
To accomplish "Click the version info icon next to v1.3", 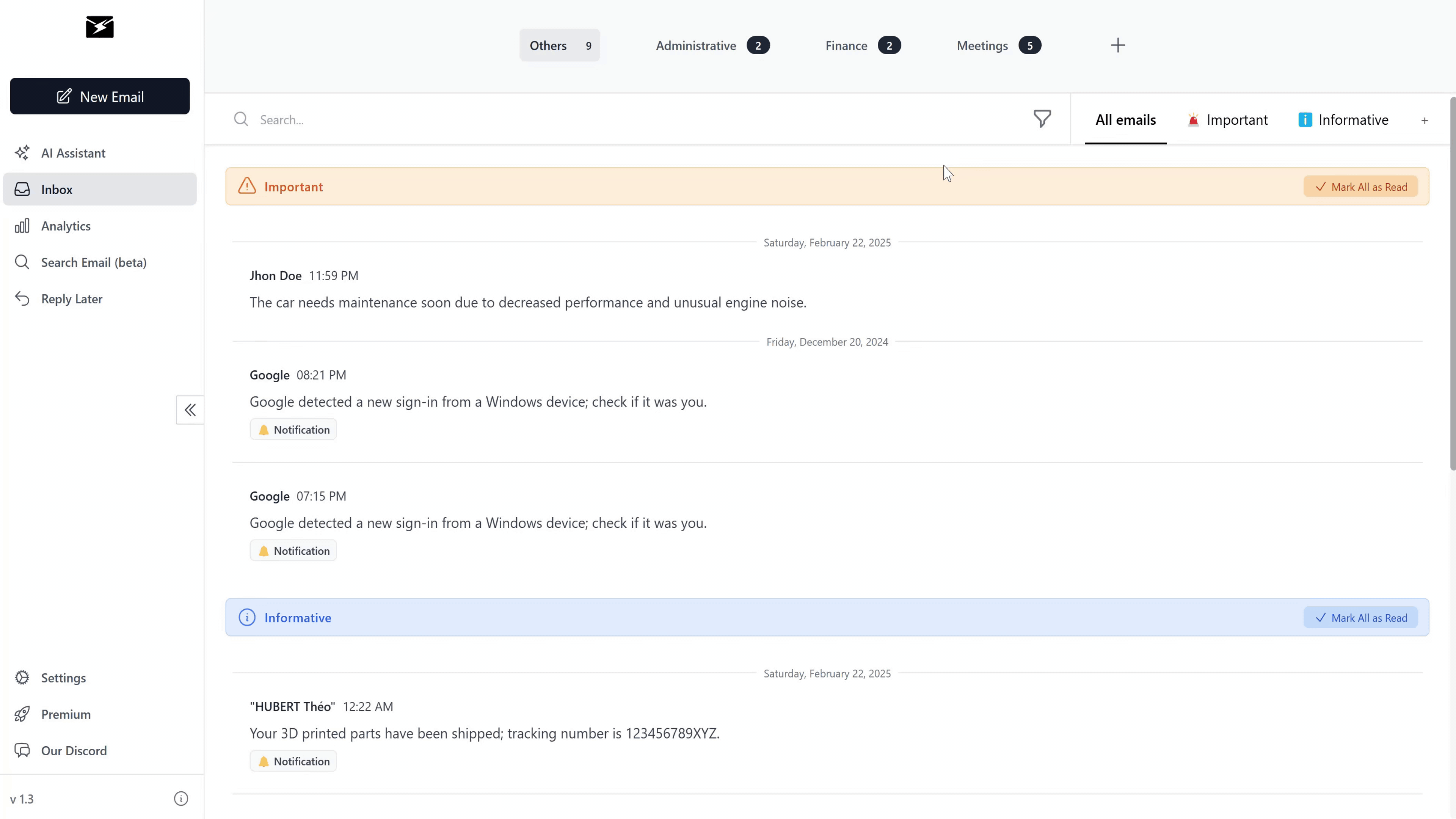I will 180,799.
